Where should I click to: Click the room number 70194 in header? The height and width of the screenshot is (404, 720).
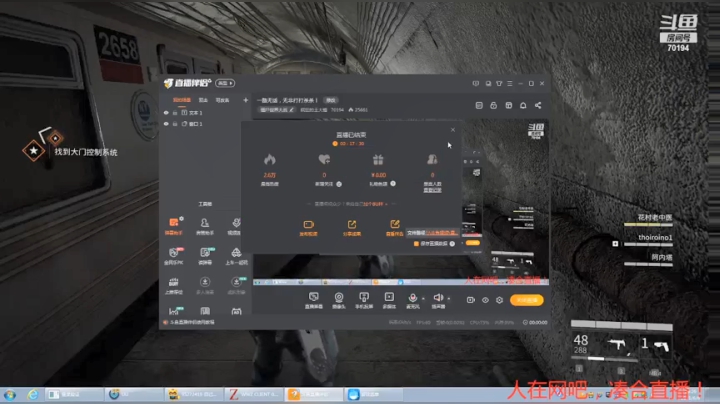[x=337, y=110]
